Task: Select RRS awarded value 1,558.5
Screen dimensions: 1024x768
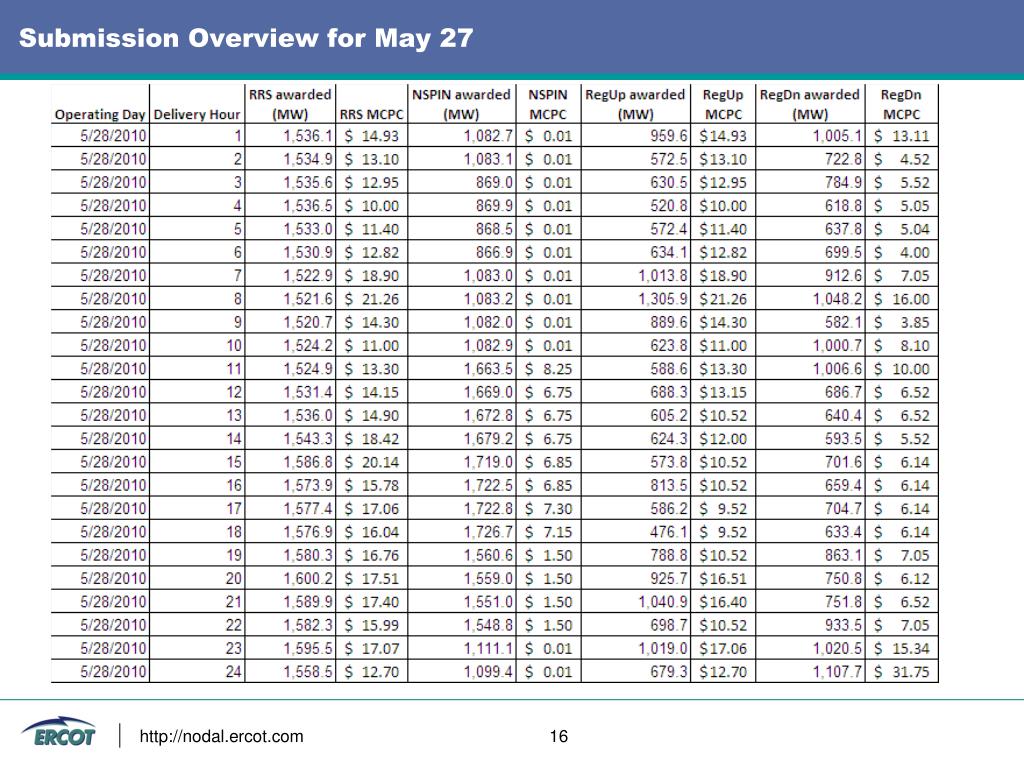Action: (x=308, y=671)
